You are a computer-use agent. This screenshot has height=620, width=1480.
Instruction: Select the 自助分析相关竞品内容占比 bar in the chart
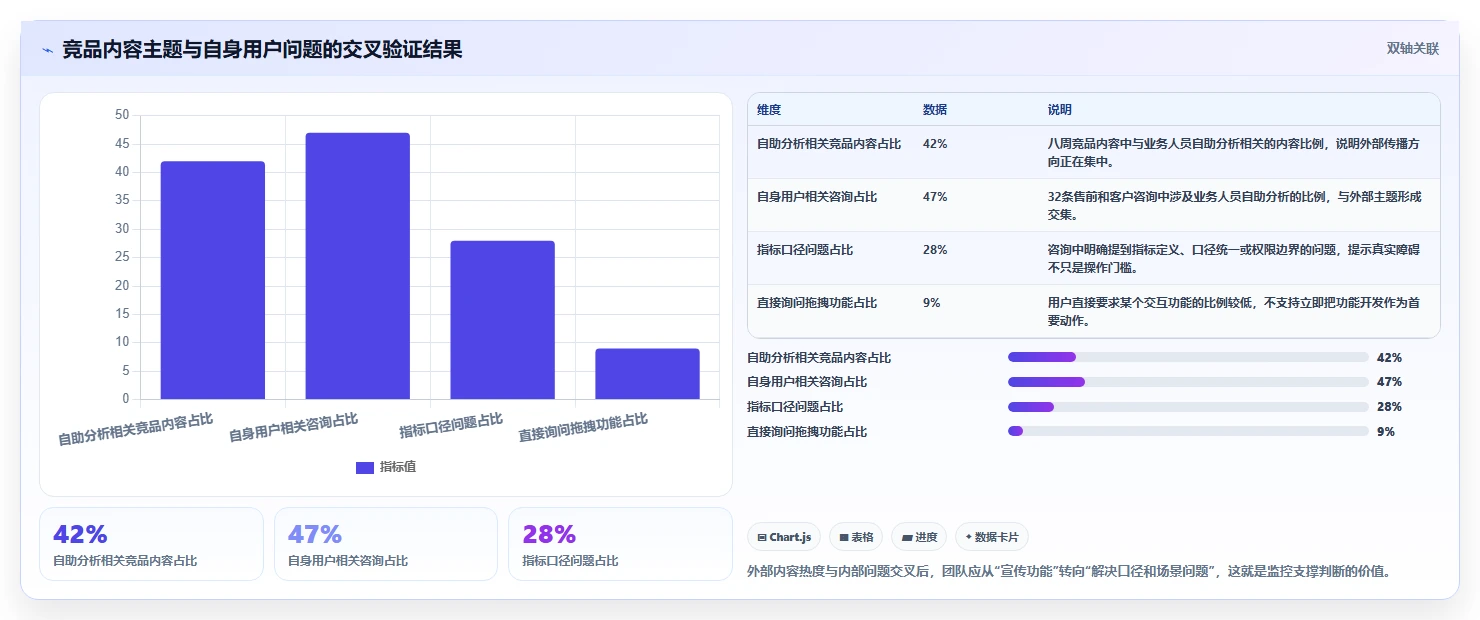pos(213,280)
